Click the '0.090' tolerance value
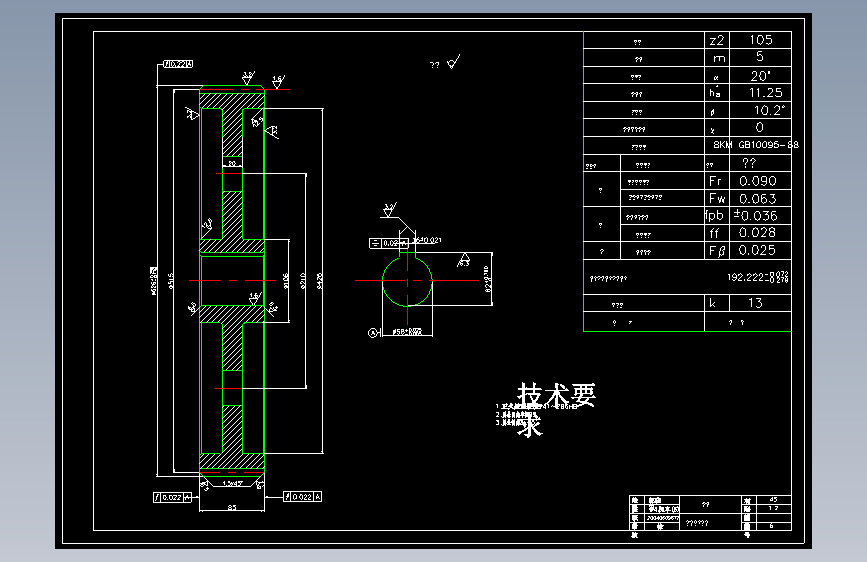Viewport: 867px width, 562px height. (760, 181)
